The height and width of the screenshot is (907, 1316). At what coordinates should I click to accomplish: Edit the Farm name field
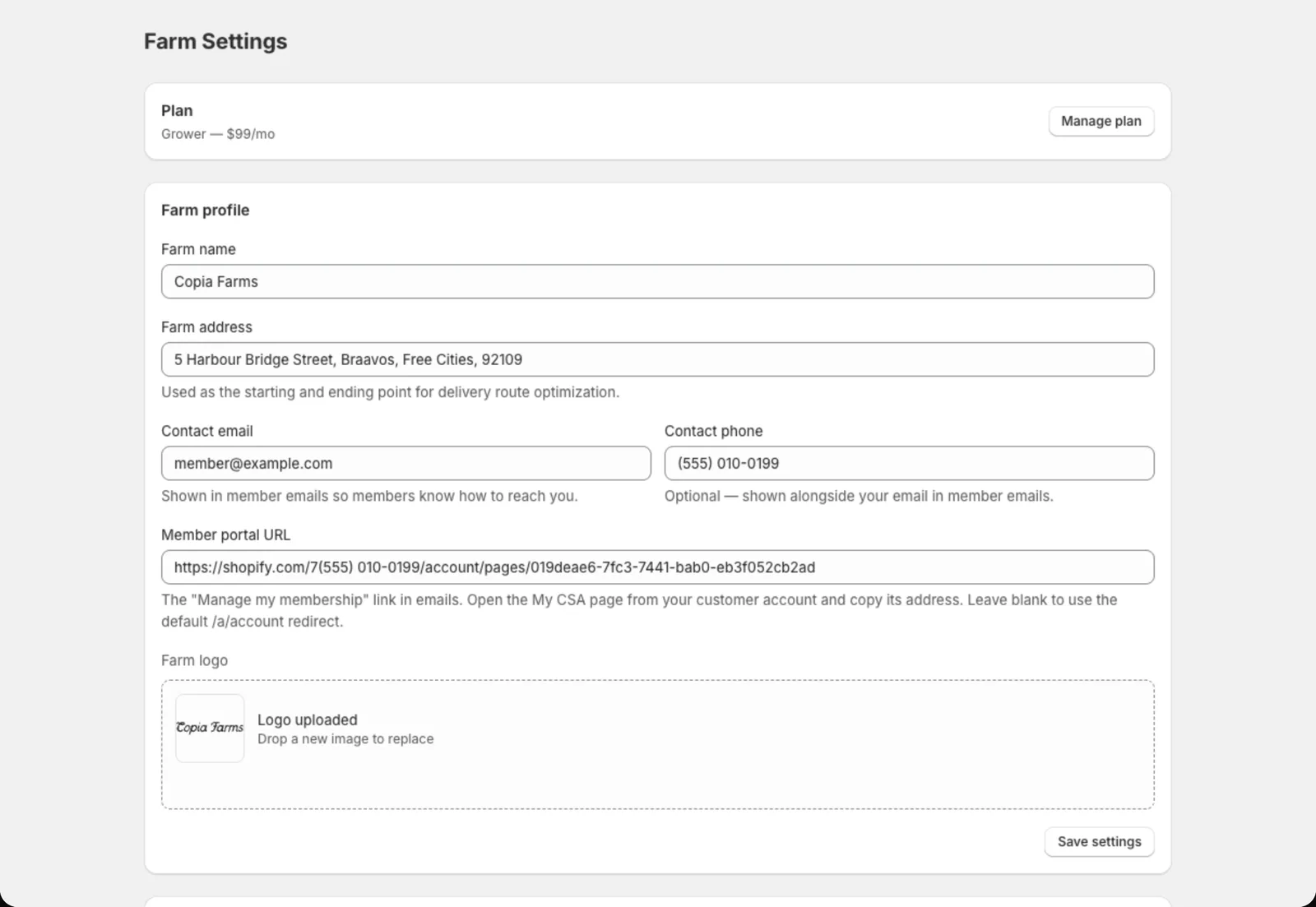657,281
